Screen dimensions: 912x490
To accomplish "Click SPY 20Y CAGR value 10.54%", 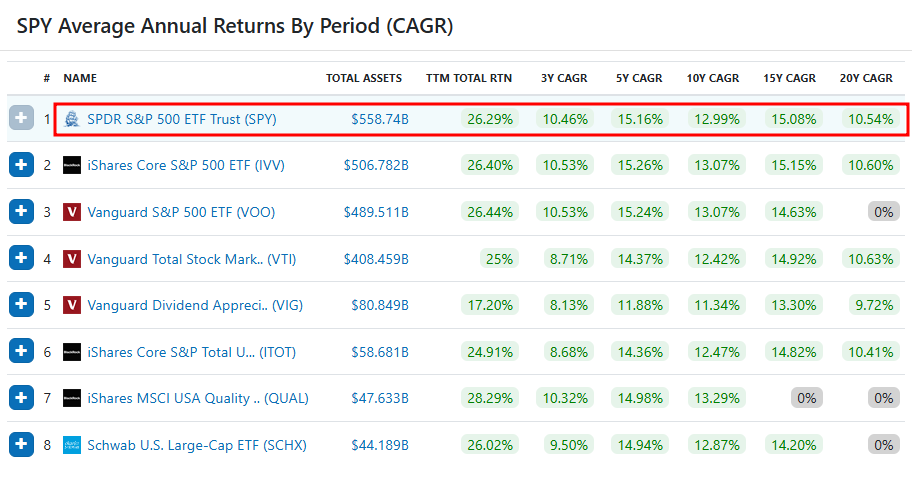I will [870, 119].
